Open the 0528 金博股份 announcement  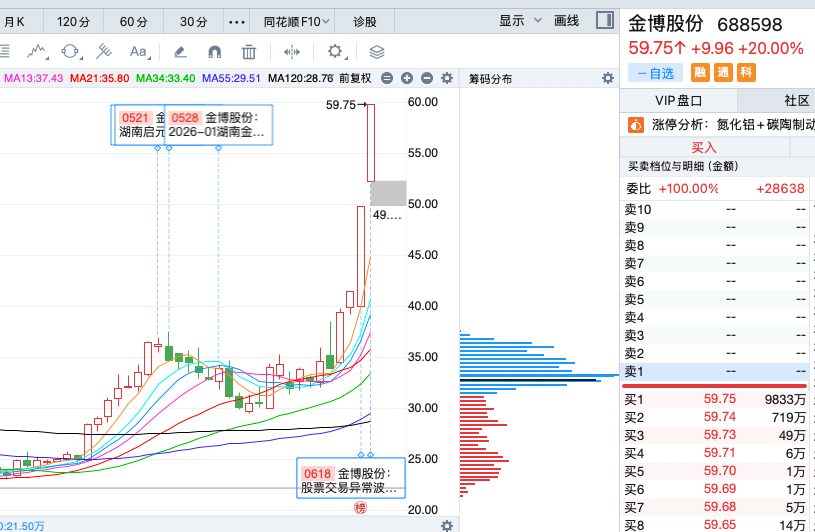218,125
